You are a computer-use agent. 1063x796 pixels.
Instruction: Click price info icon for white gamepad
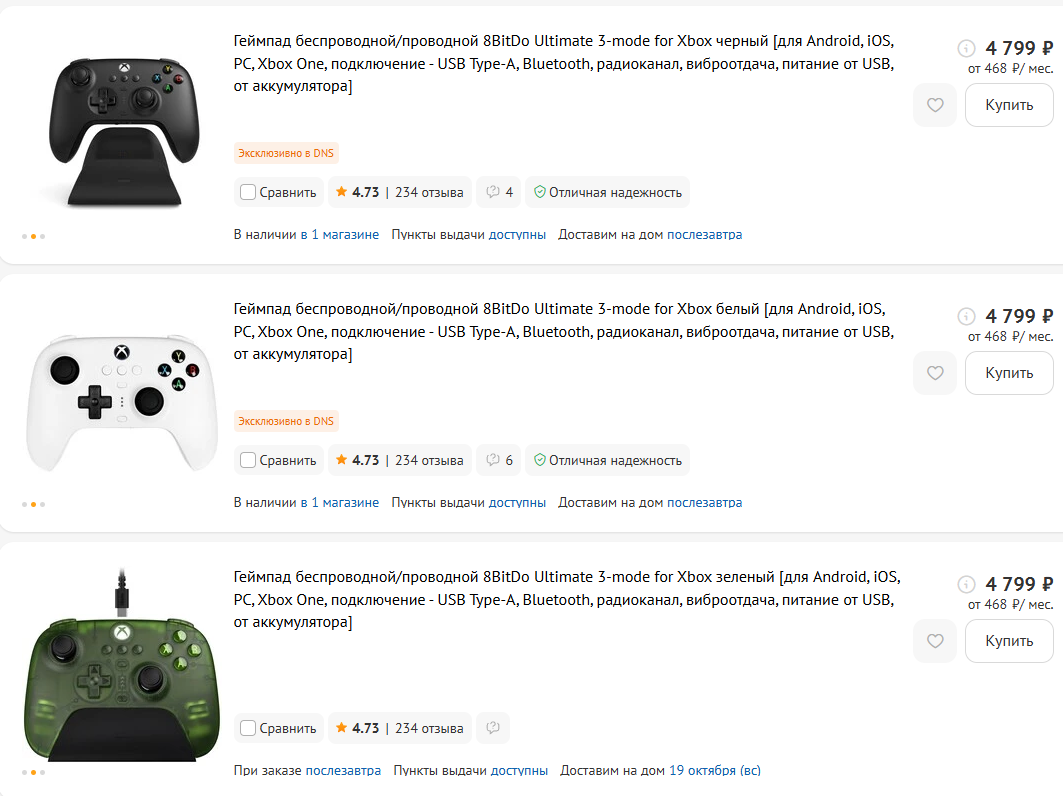coord(966,316)
